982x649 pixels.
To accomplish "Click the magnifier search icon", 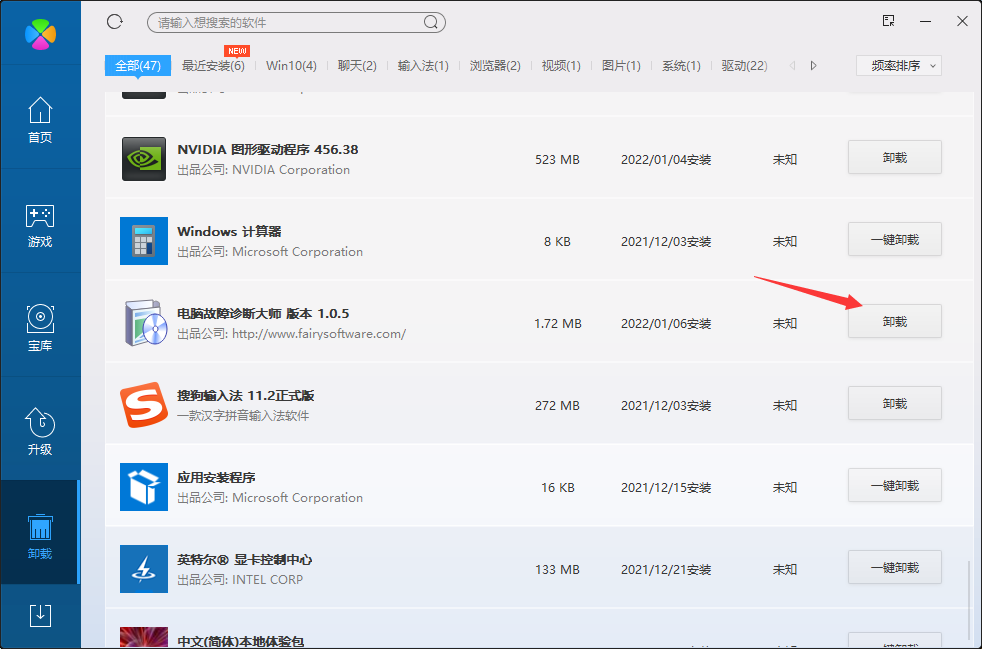I will 430,23.
